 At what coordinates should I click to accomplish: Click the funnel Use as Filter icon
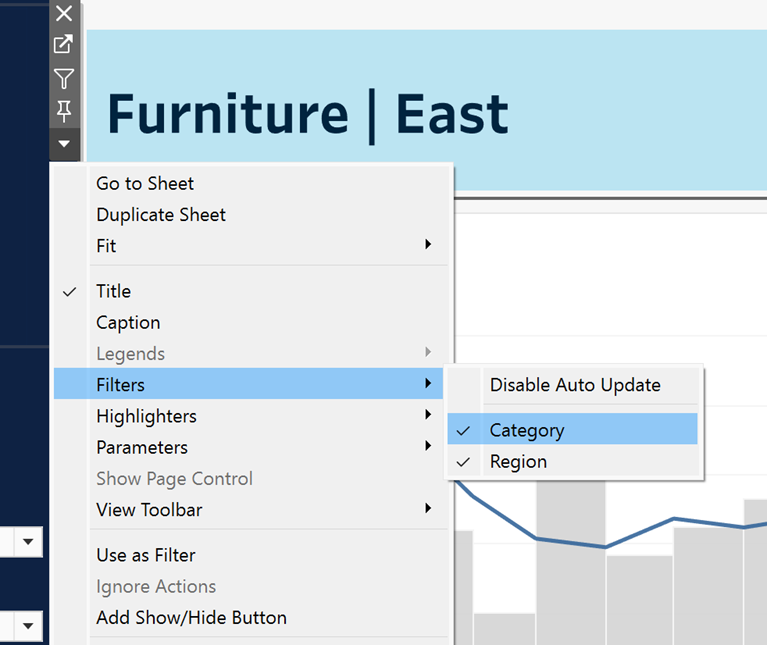click(64, 78)
